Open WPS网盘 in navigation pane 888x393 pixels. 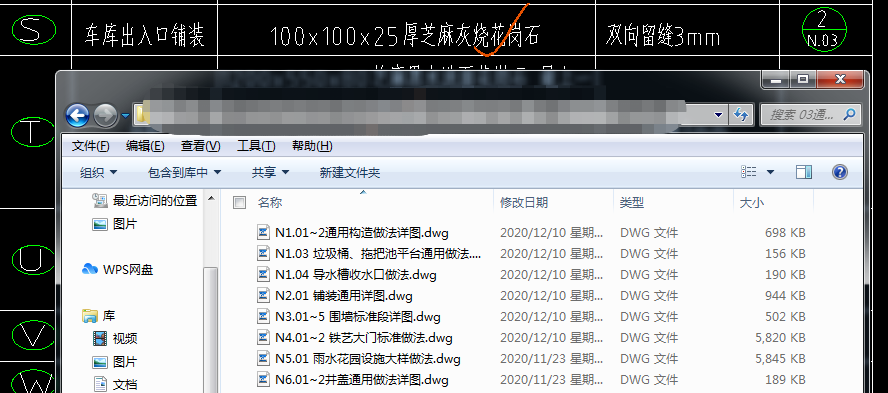pos(118,270)
